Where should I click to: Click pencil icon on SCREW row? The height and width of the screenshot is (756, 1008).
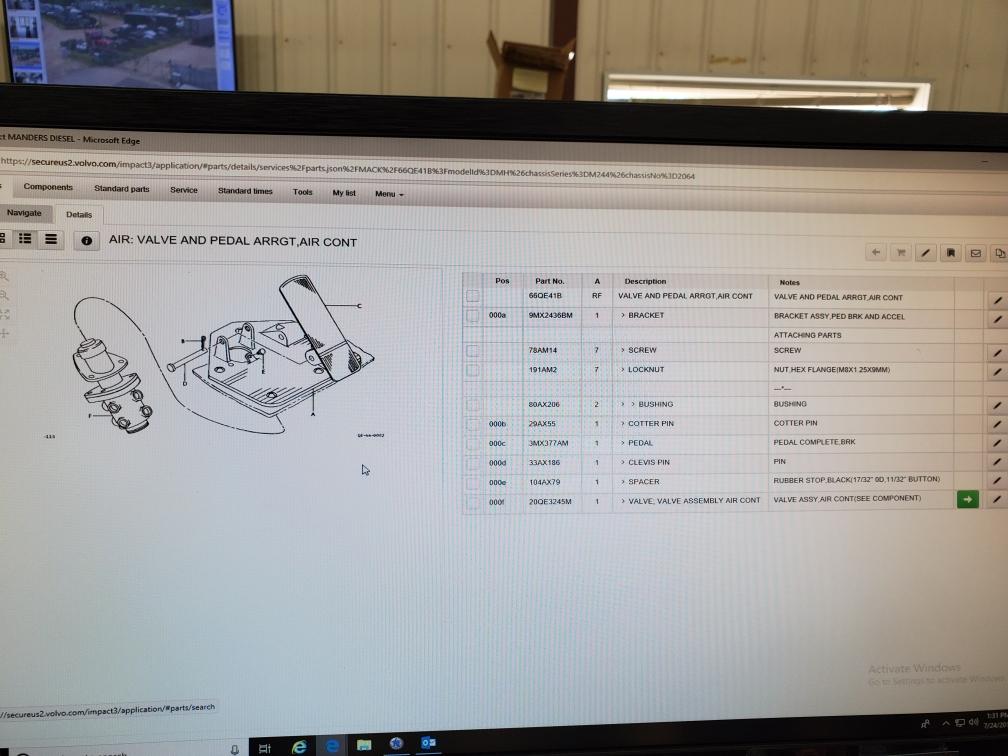(997, 353)
